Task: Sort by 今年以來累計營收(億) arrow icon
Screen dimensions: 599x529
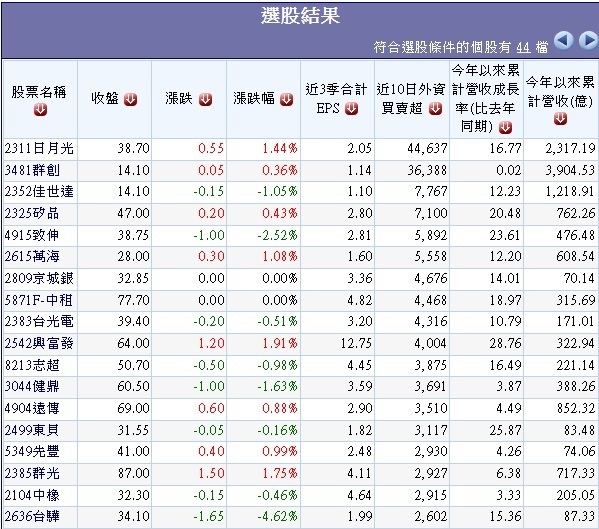Action: click(x=560, y=119)
